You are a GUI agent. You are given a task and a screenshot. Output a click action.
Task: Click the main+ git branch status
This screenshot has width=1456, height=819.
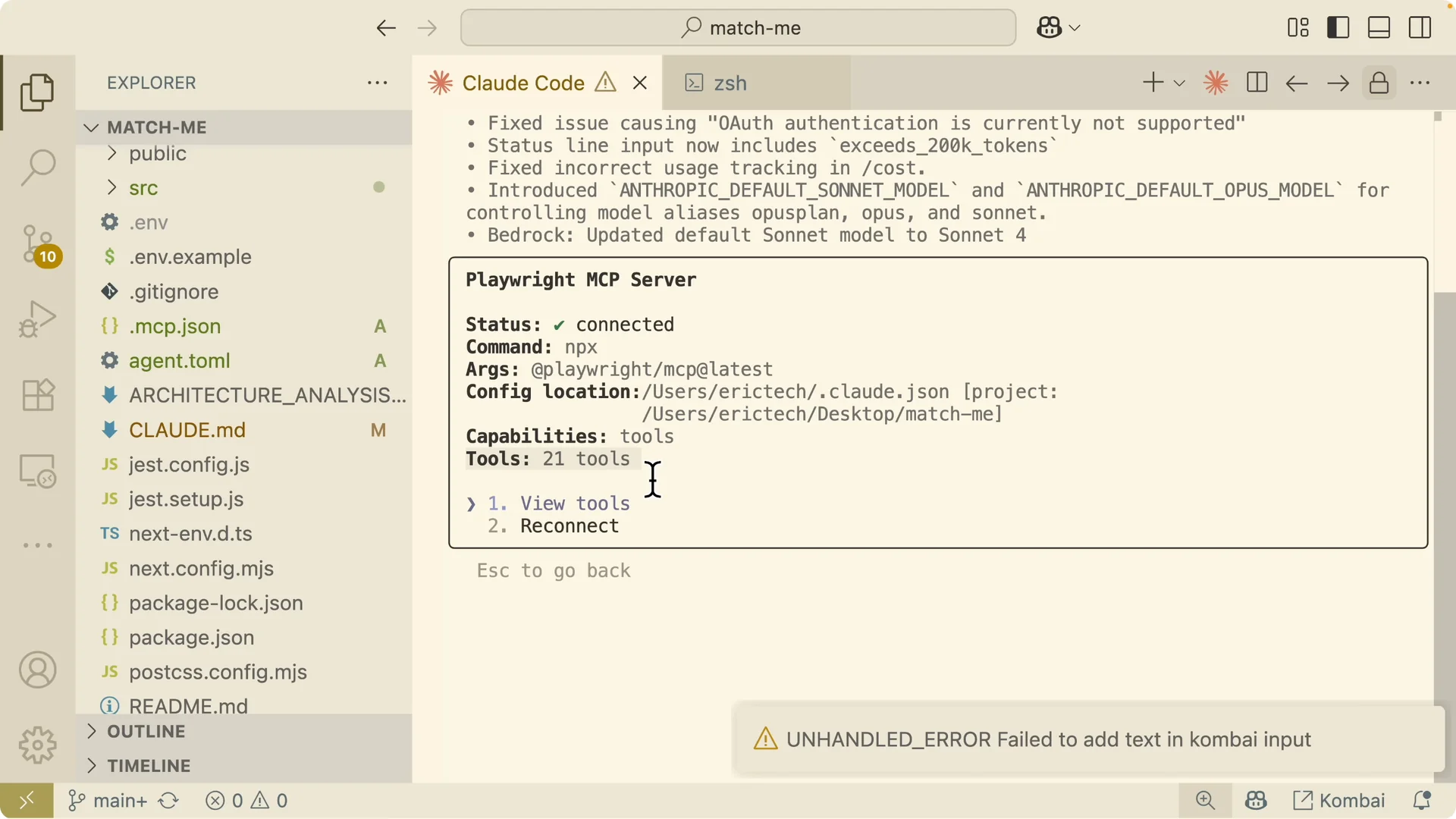(108, 801)
